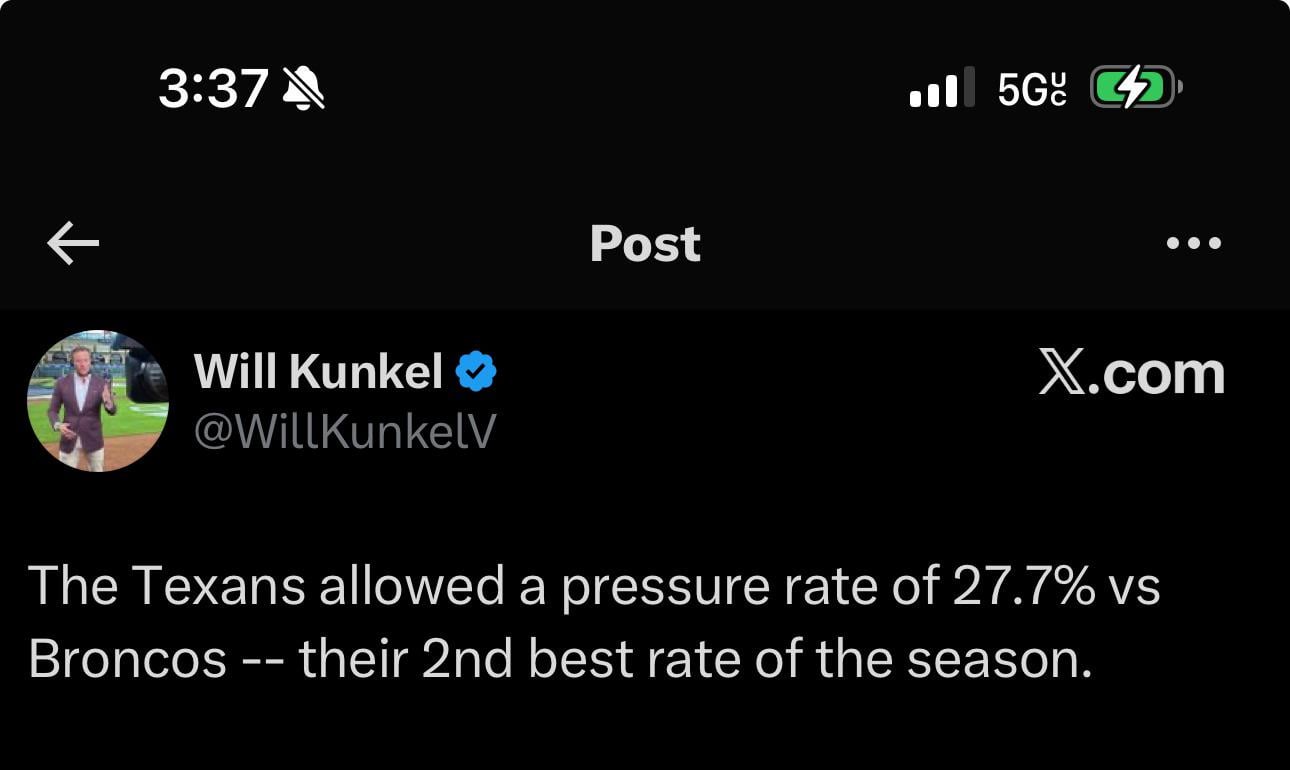Click the blue verified badge next to Will Kunkel

(x=477, y=369)
